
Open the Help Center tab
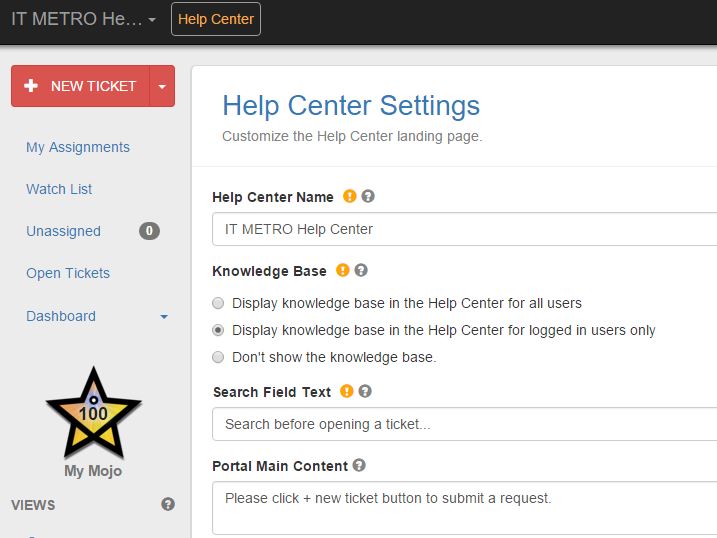pos(216,19)
